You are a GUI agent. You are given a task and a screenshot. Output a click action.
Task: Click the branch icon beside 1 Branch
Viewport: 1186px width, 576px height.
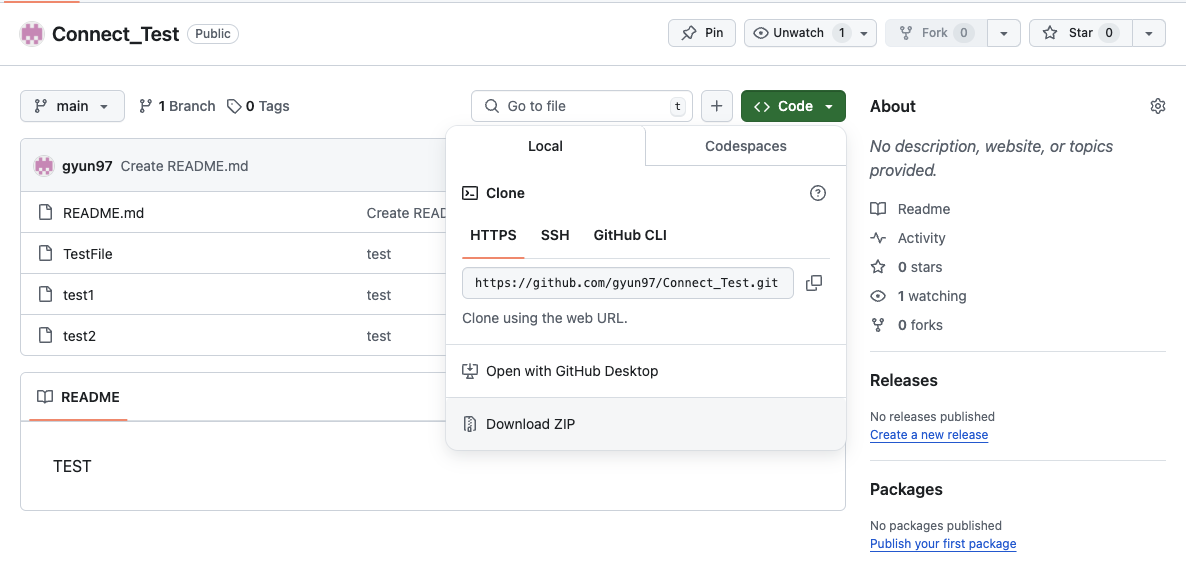click(x=146, y=106)
